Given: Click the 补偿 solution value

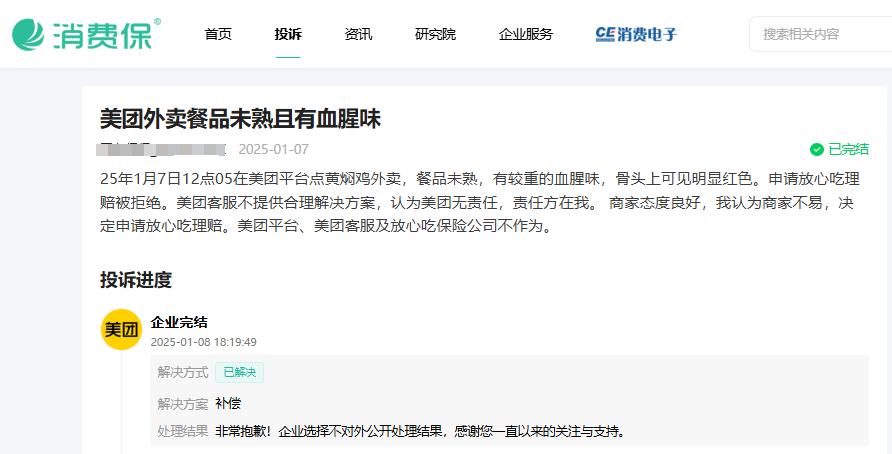Looking at the screenshot, I should (x=228, y=404).
